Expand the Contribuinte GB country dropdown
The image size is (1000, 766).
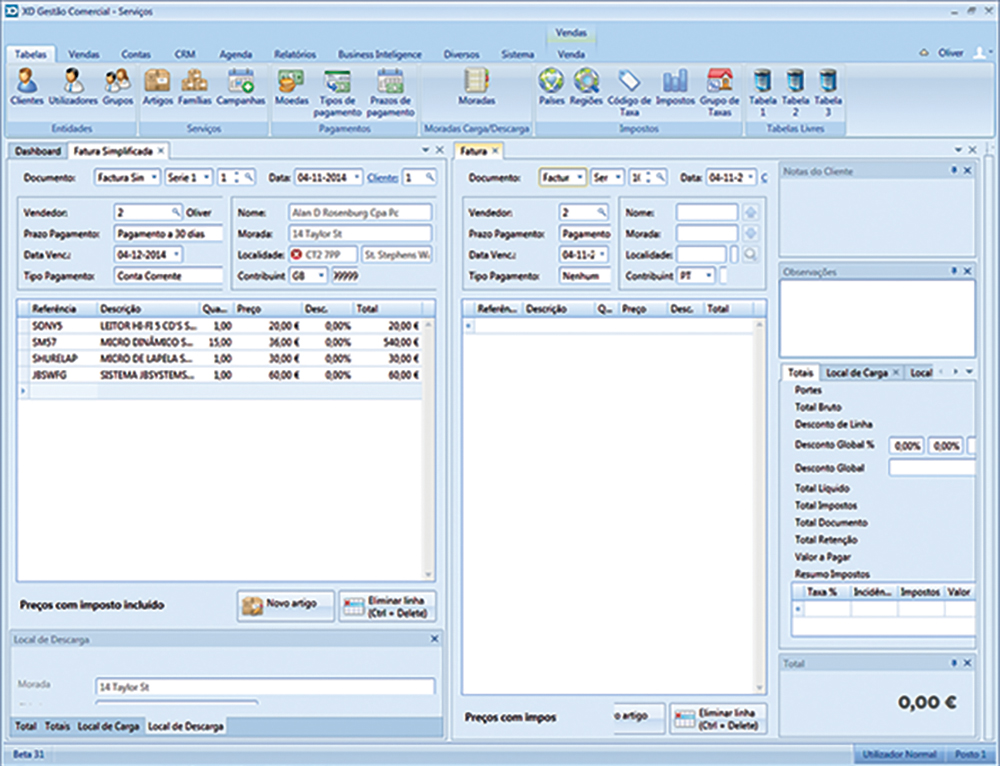click(321, 275)
